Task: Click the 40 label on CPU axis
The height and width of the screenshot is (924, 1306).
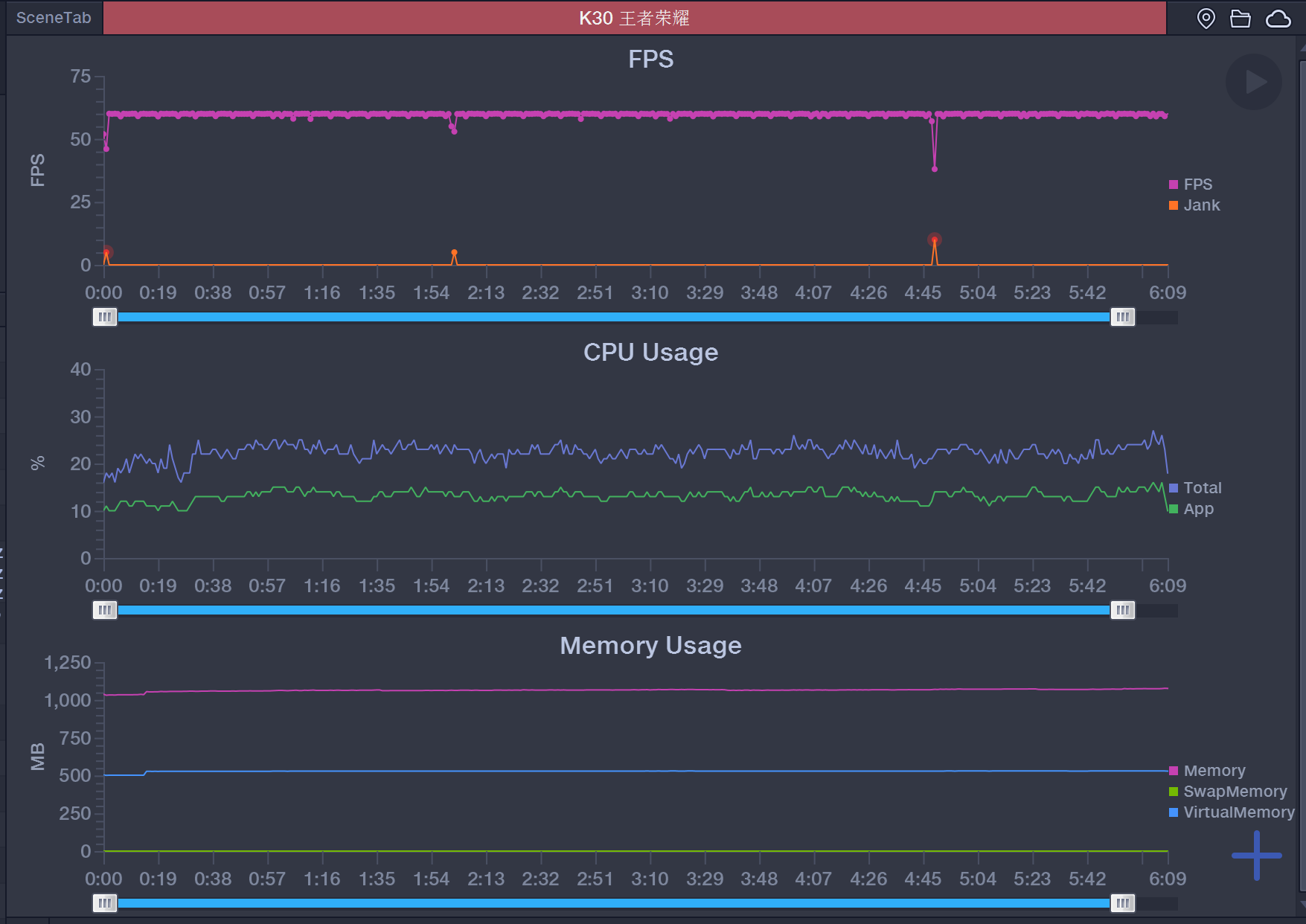Action: 80,370
